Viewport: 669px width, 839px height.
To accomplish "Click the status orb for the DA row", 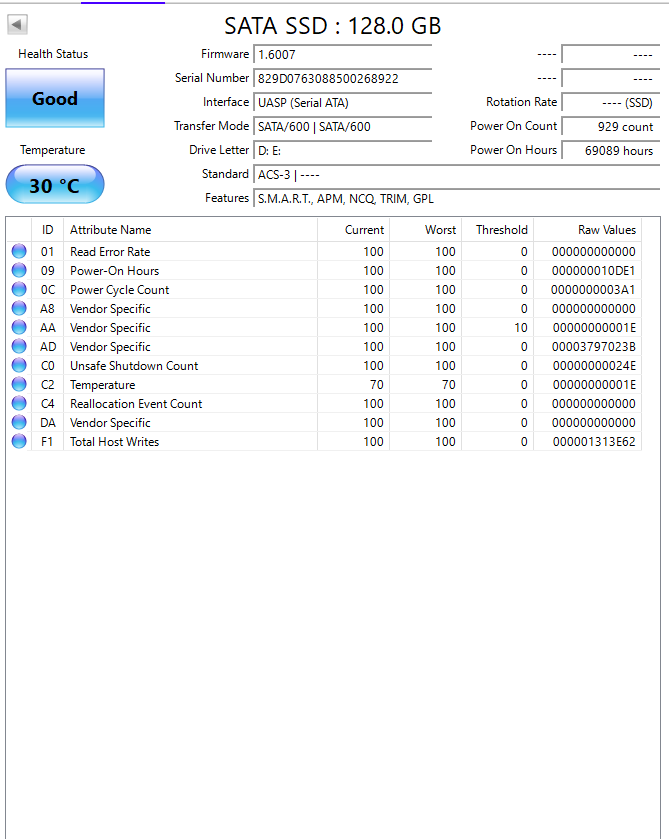I will (19, 422).
